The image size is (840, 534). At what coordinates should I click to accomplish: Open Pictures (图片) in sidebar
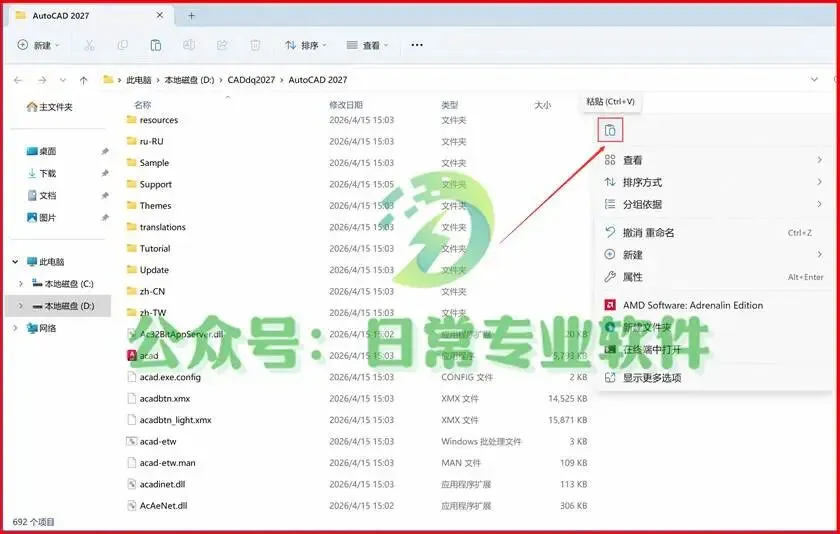(x=41, y=217)
